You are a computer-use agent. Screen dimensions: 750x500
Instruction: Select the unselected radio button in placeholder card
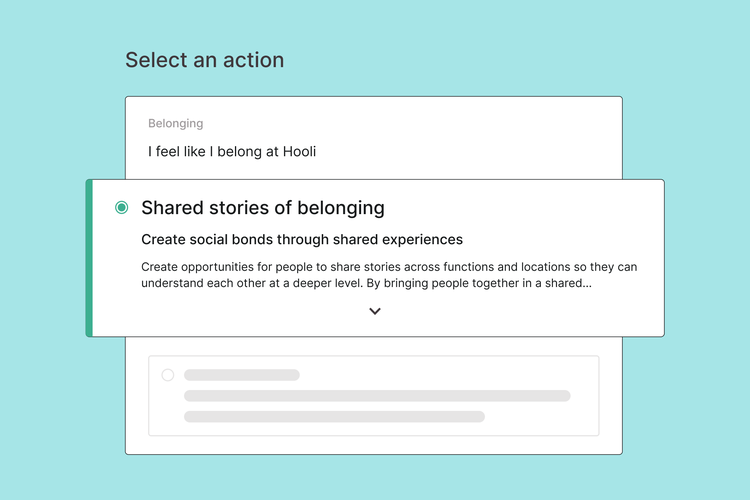167,375
